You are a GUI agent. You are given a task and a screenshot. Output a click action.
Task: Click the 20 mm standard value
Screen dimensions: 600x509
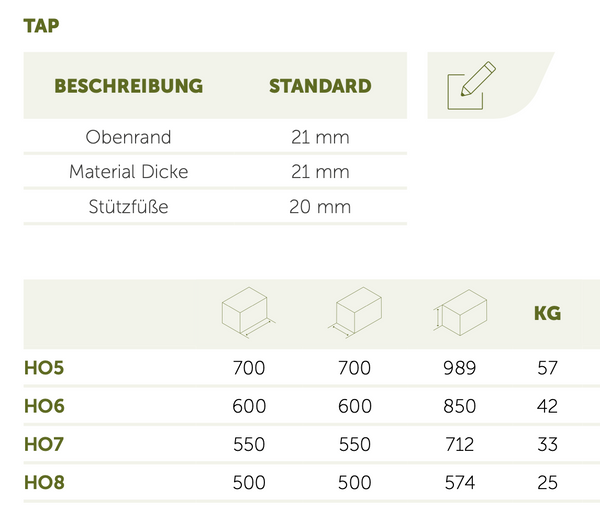[319, 207]
